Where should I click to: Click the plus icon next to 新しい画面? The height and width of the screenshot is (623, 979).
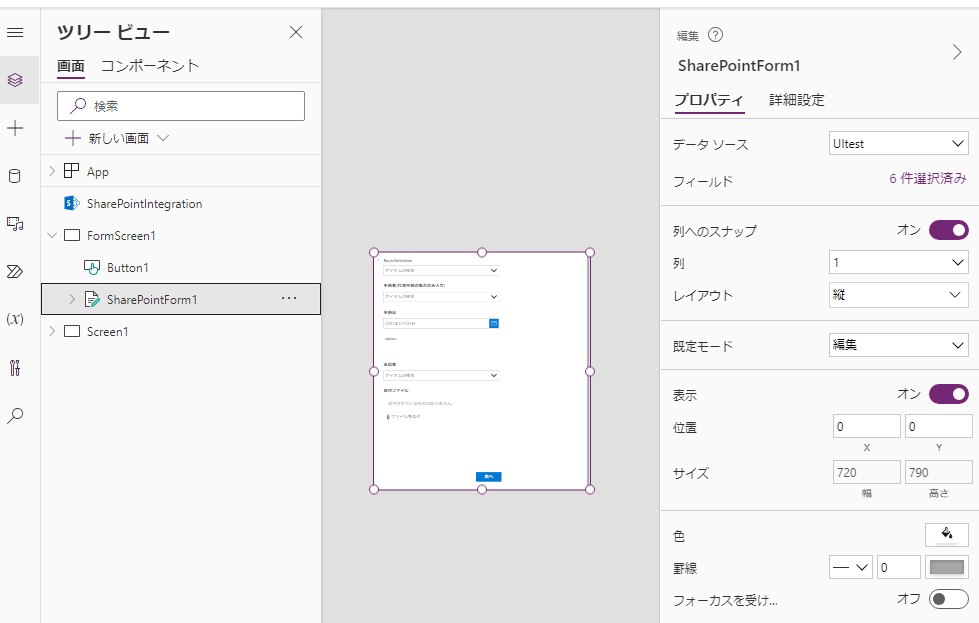click(x=73, y=138)
